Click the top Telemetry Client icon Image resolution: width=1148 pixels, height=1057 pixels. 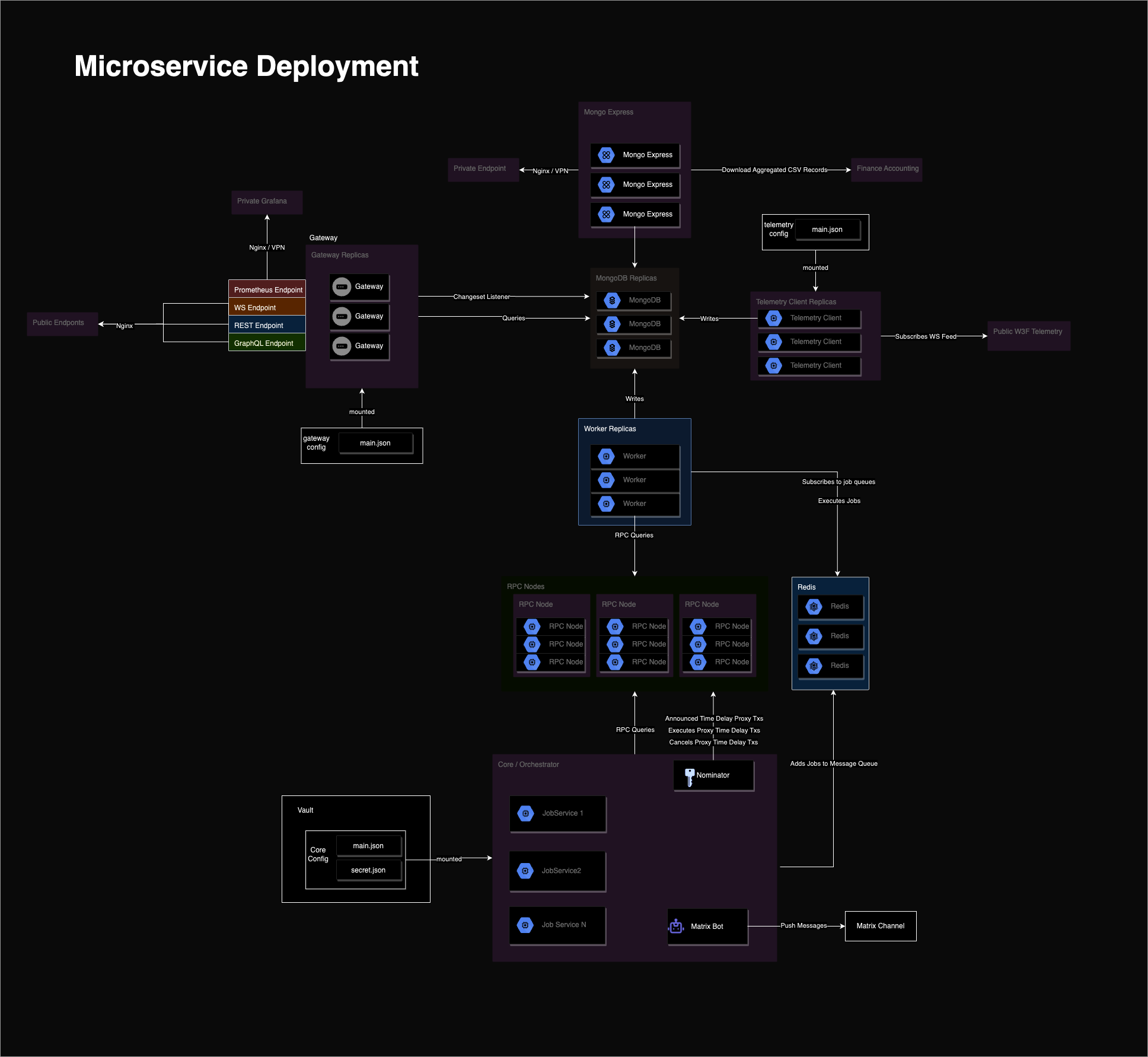point(773,318)
